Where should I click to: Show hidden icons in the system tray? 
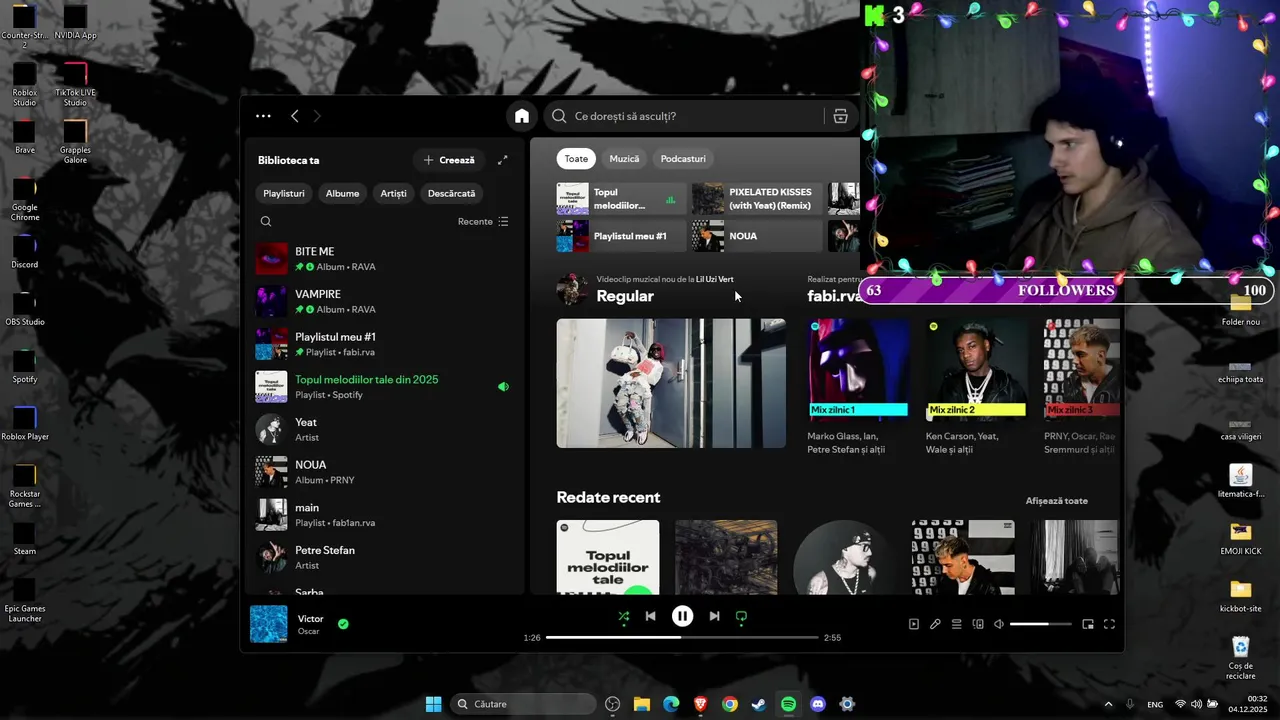(x=1108, y=704)
